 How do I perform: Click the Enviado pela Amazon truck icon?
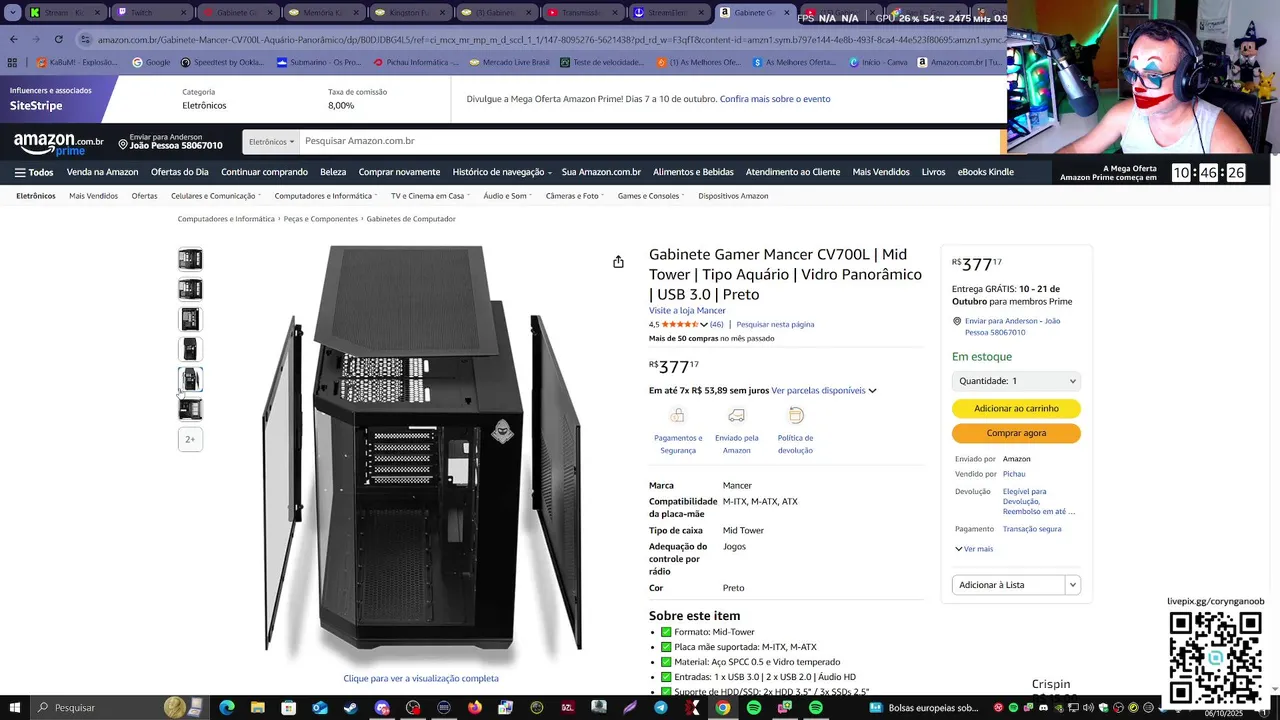point(736,415)
